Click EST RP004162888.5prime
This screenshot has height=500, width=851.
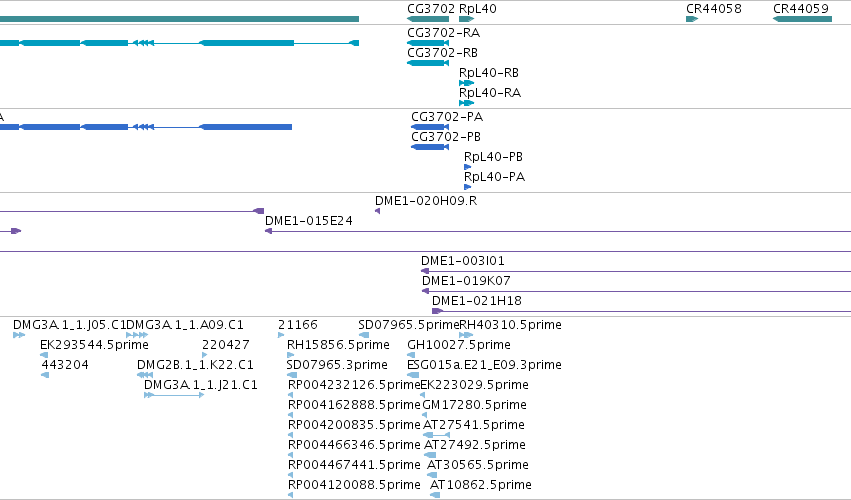290,415
